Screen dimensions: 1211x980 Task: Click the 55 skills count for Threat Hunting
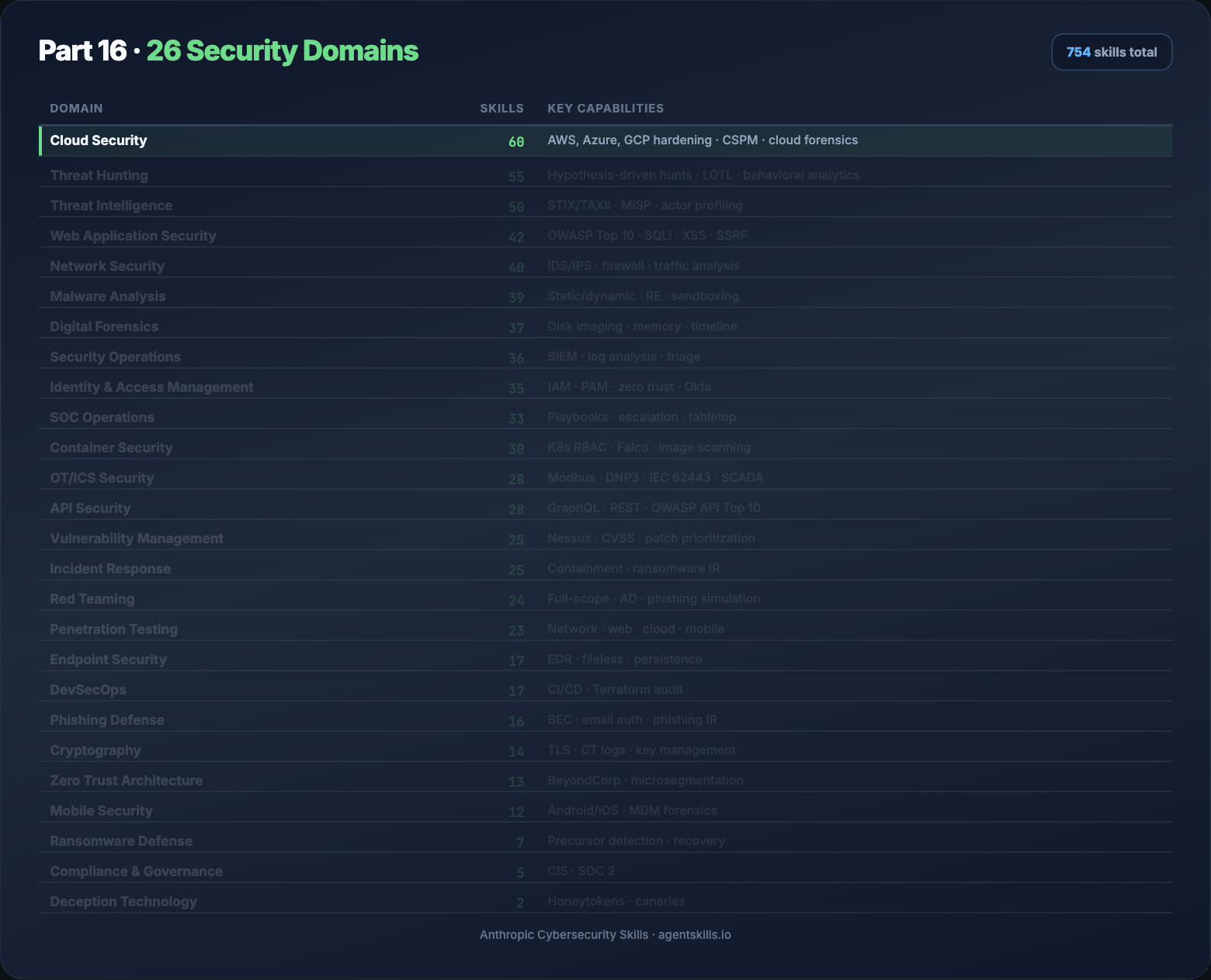pyautogui.click(x=516, y=177)
